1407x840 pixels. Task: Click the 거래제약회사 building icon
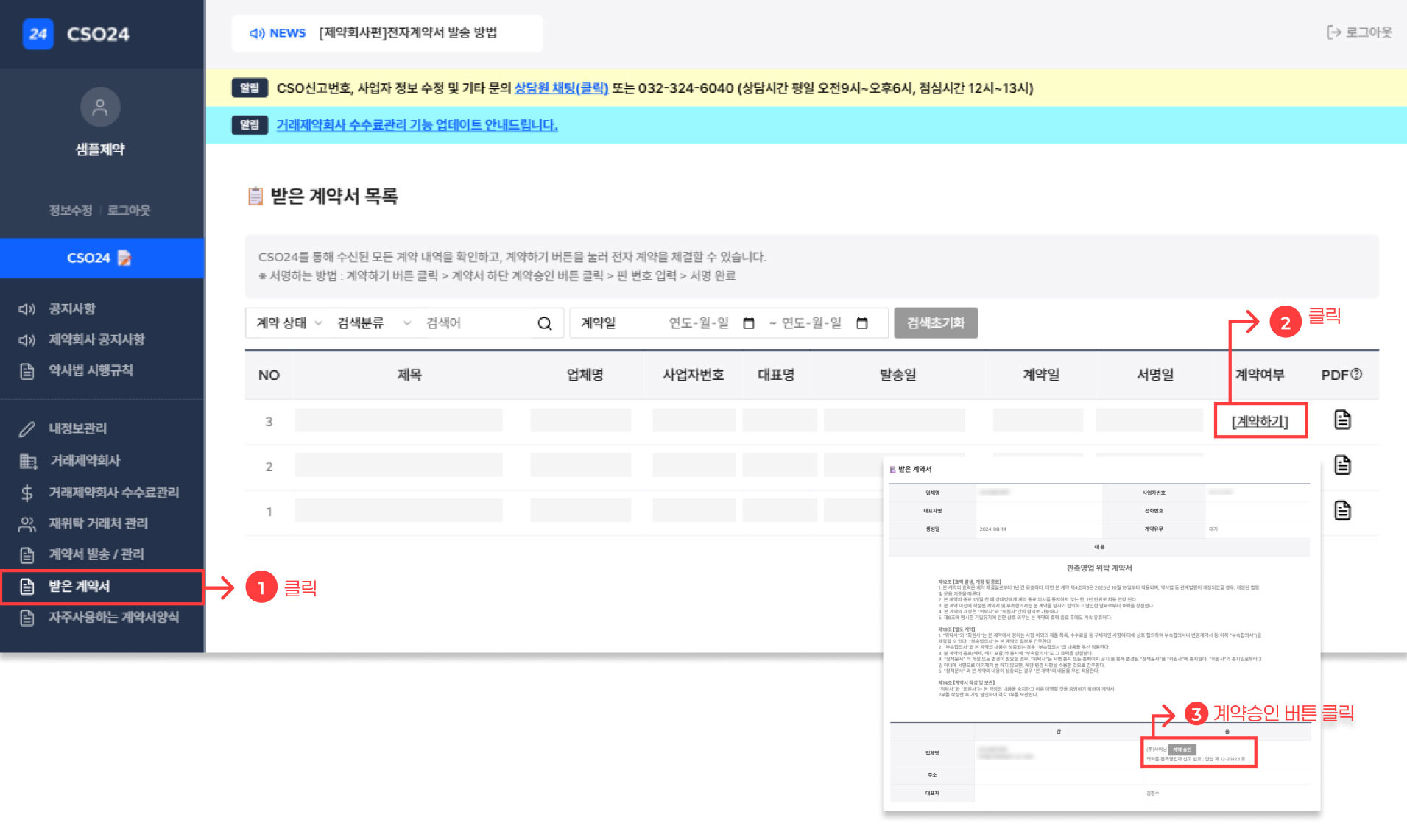[28, 461]
